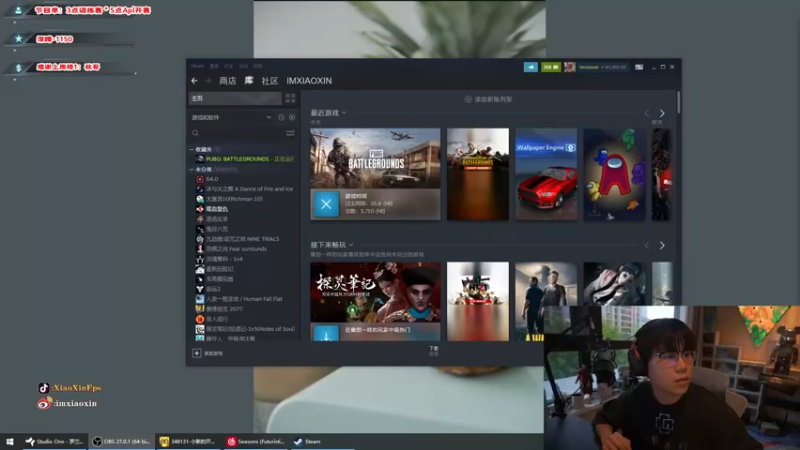Image resolution: width=800 pixels, height=450 pixels.
Task: Show previous recent games with left arrow
Action: [x=647, y=113]
